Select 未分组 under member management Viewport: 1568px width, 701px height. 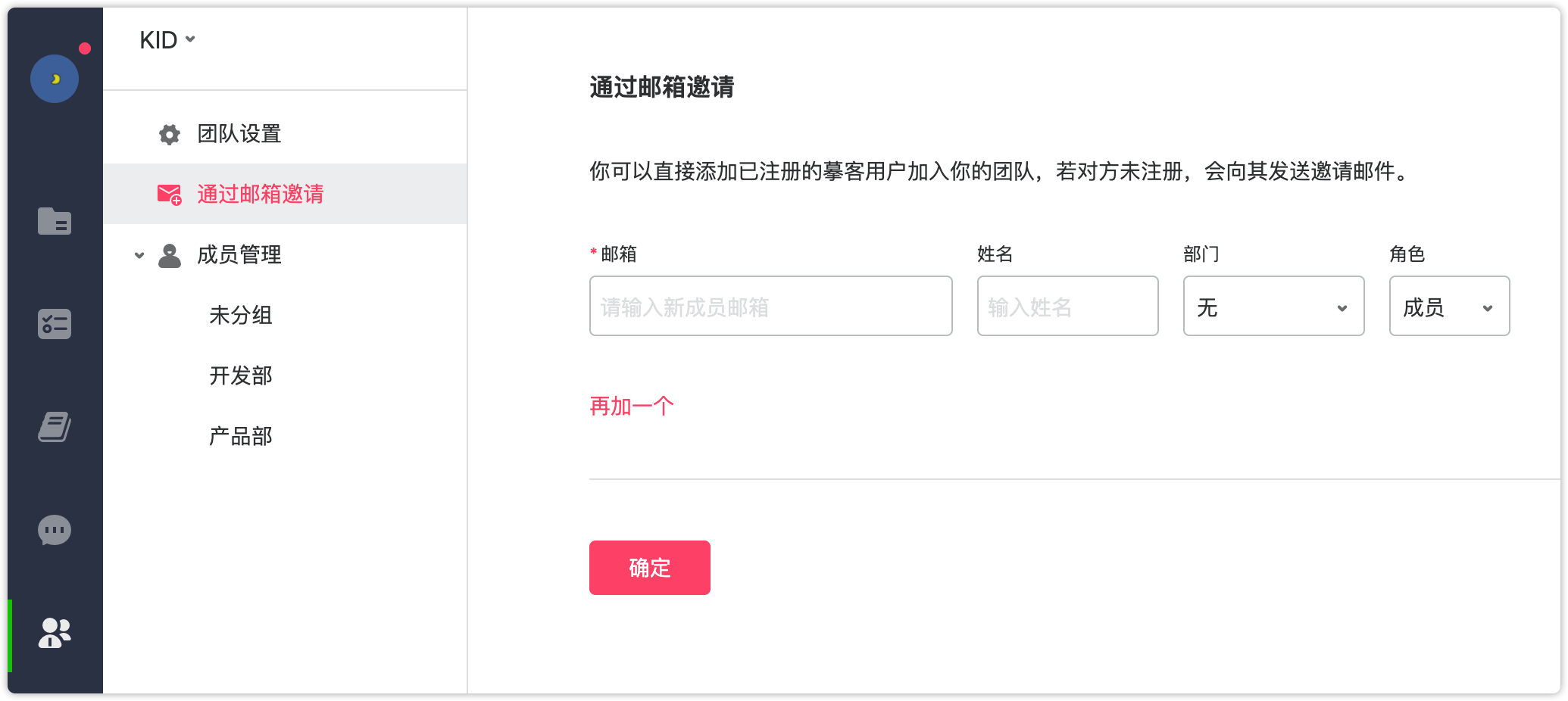click(241, 315)
